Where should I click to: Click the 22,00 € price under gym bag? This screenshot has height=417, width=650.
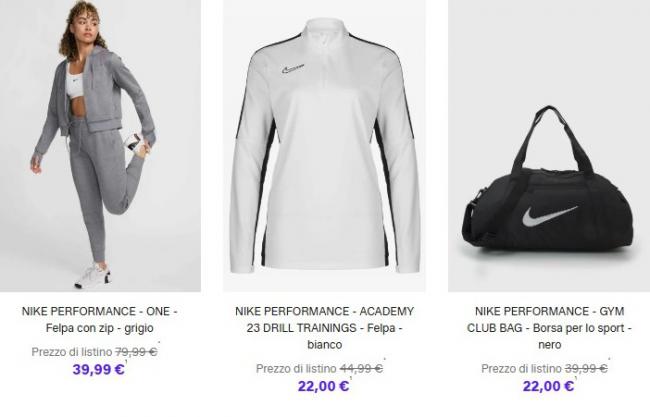pyautogui.click(x=548, y=386)
